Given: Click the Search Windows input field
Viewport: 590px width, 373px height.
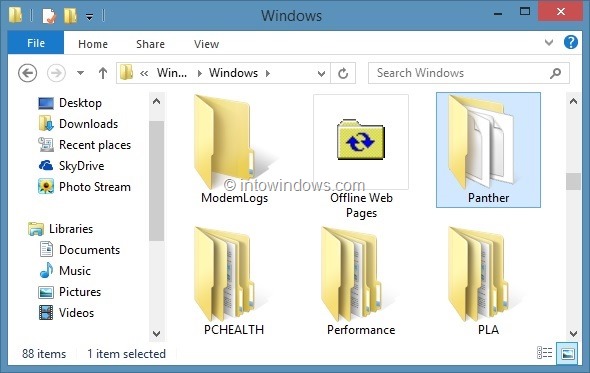Looking at the screenshot, I should point(468,73).
